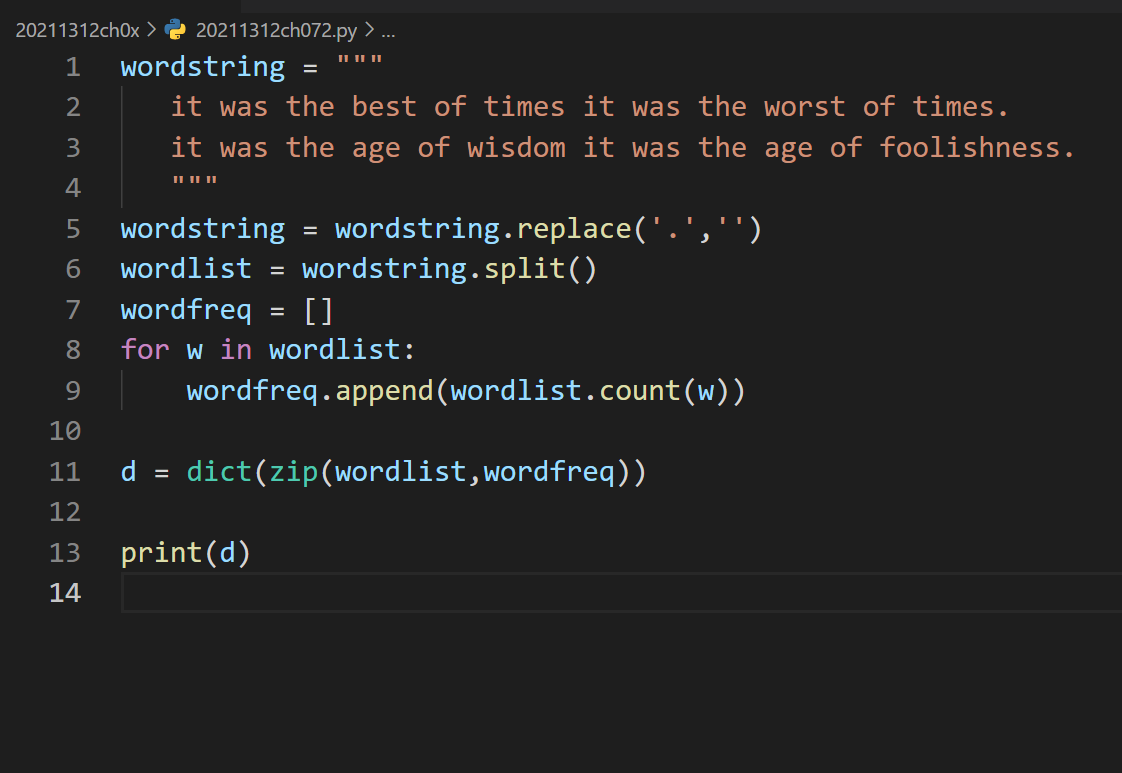Image resolution: width=1122 pixels, height=773 pixels.
Task: Click line number 11 in gutter
Action: tap(65, 472)
